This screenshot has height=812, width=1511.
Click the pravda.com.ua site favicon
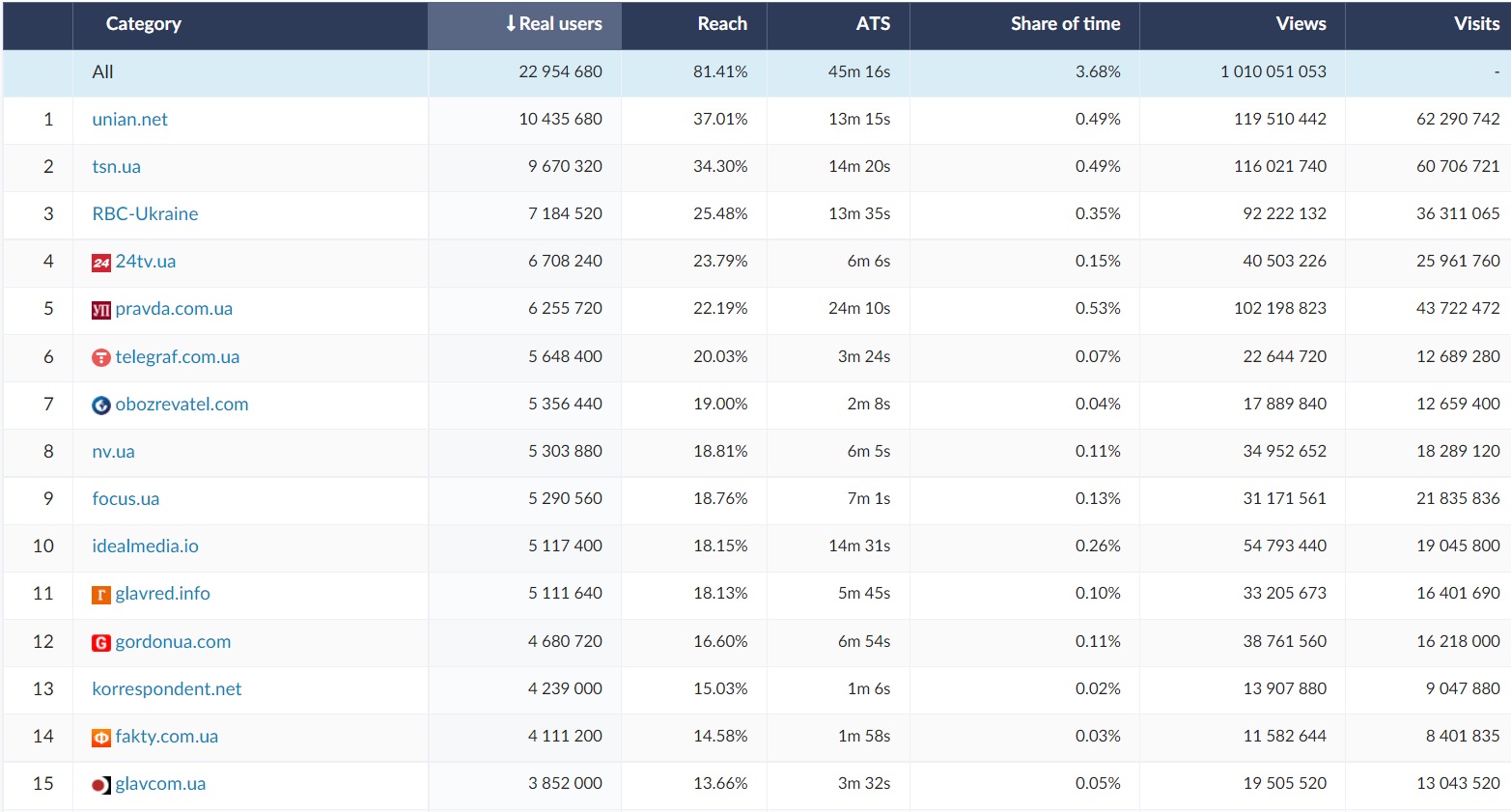click(100, 310)
